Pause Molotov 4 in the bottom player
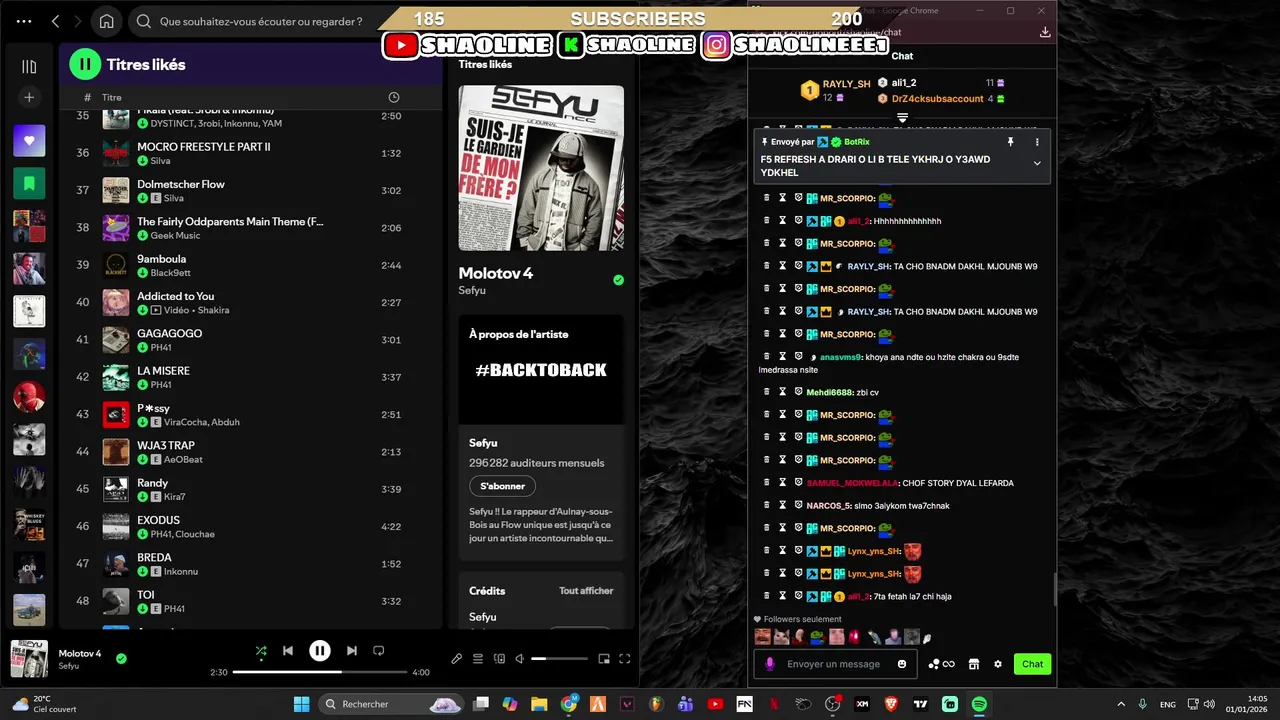Screen dimensions: 1280x720 point(320,651)
